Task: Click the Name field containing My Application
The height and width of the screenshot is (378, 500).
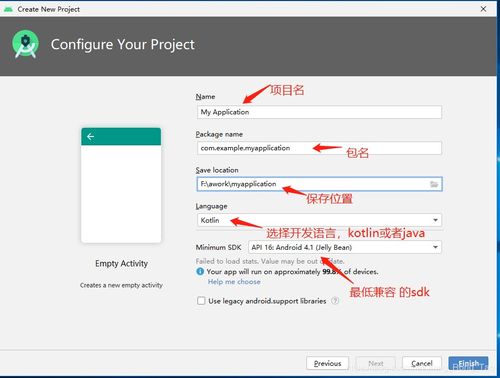Action: click(x=319, y=112)
